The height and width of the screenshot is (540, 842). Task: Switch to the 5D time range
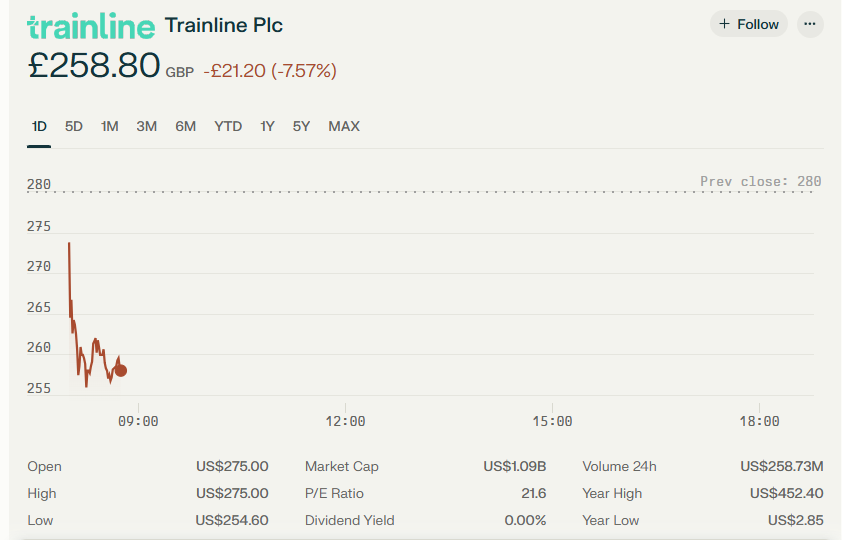coord(74,127)
